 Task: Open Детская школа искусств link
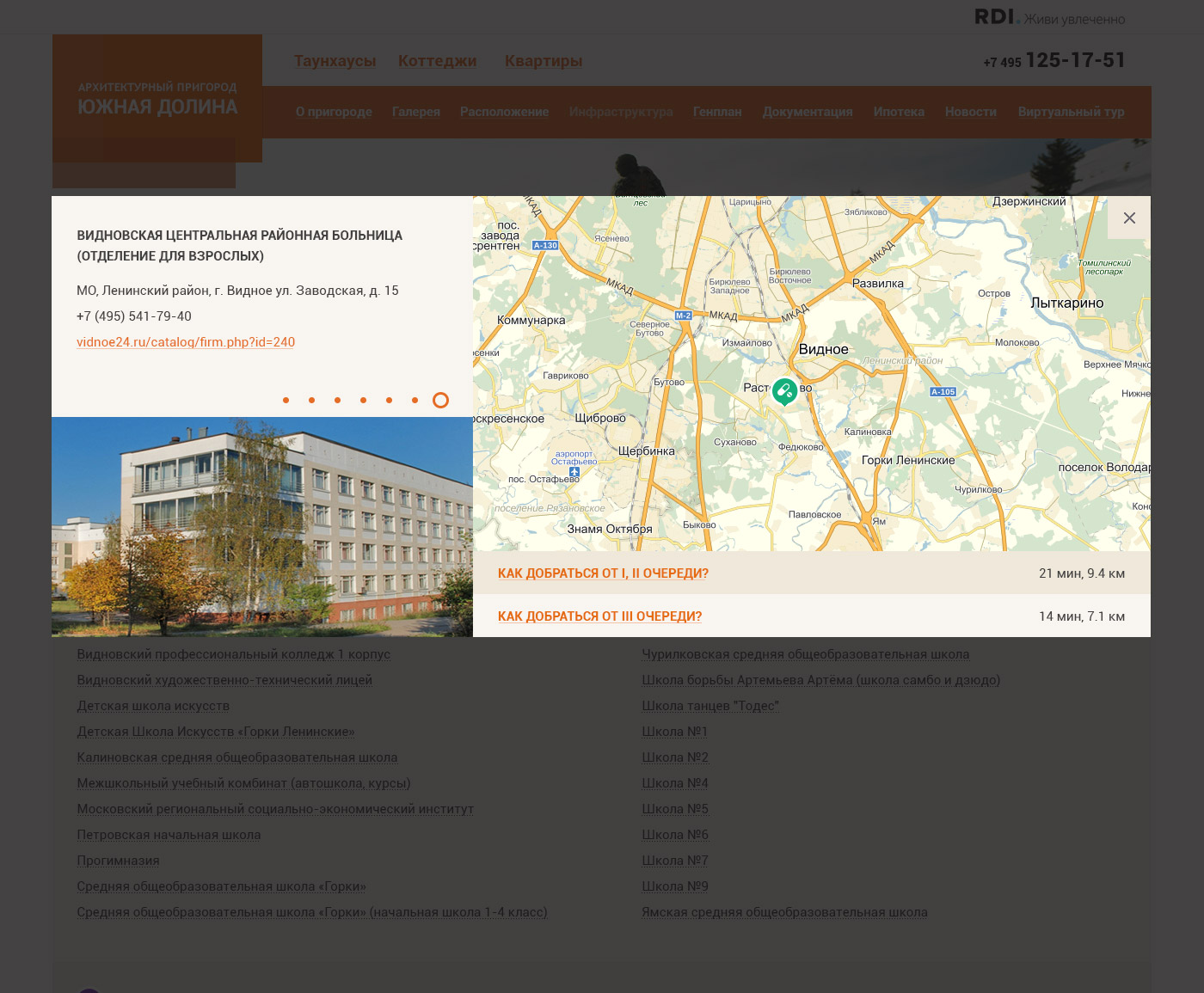coord(153,706)
